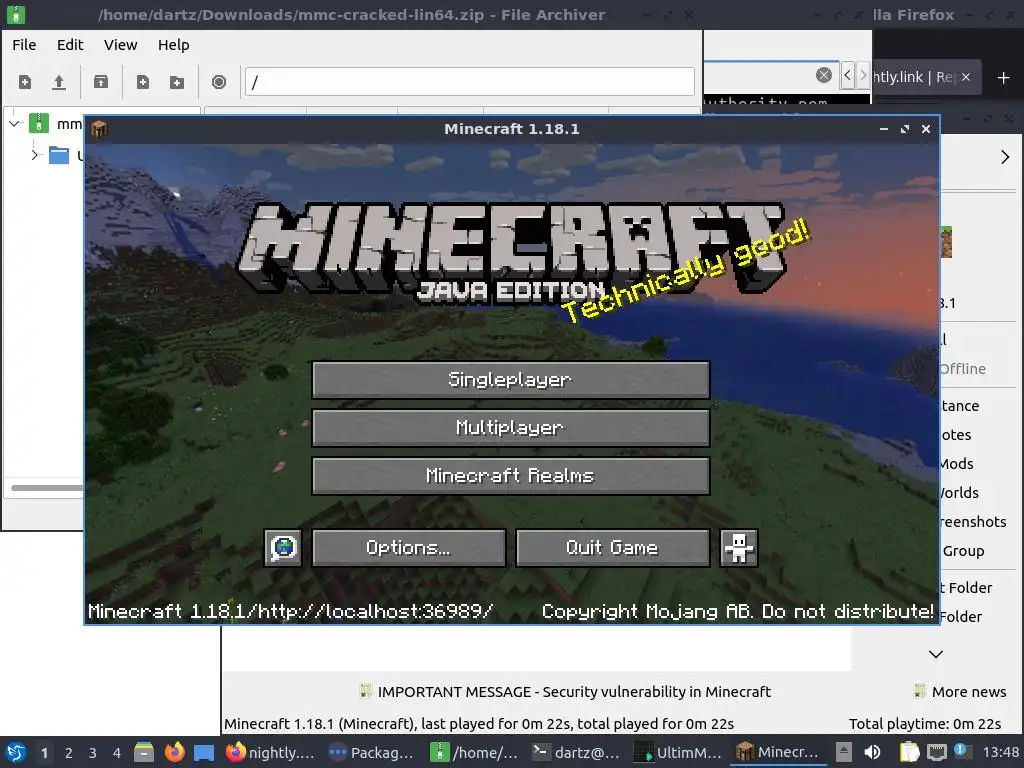Collapse the mm archive root in archiver tree
The image size is (1024, 768).
click(15, 123)
